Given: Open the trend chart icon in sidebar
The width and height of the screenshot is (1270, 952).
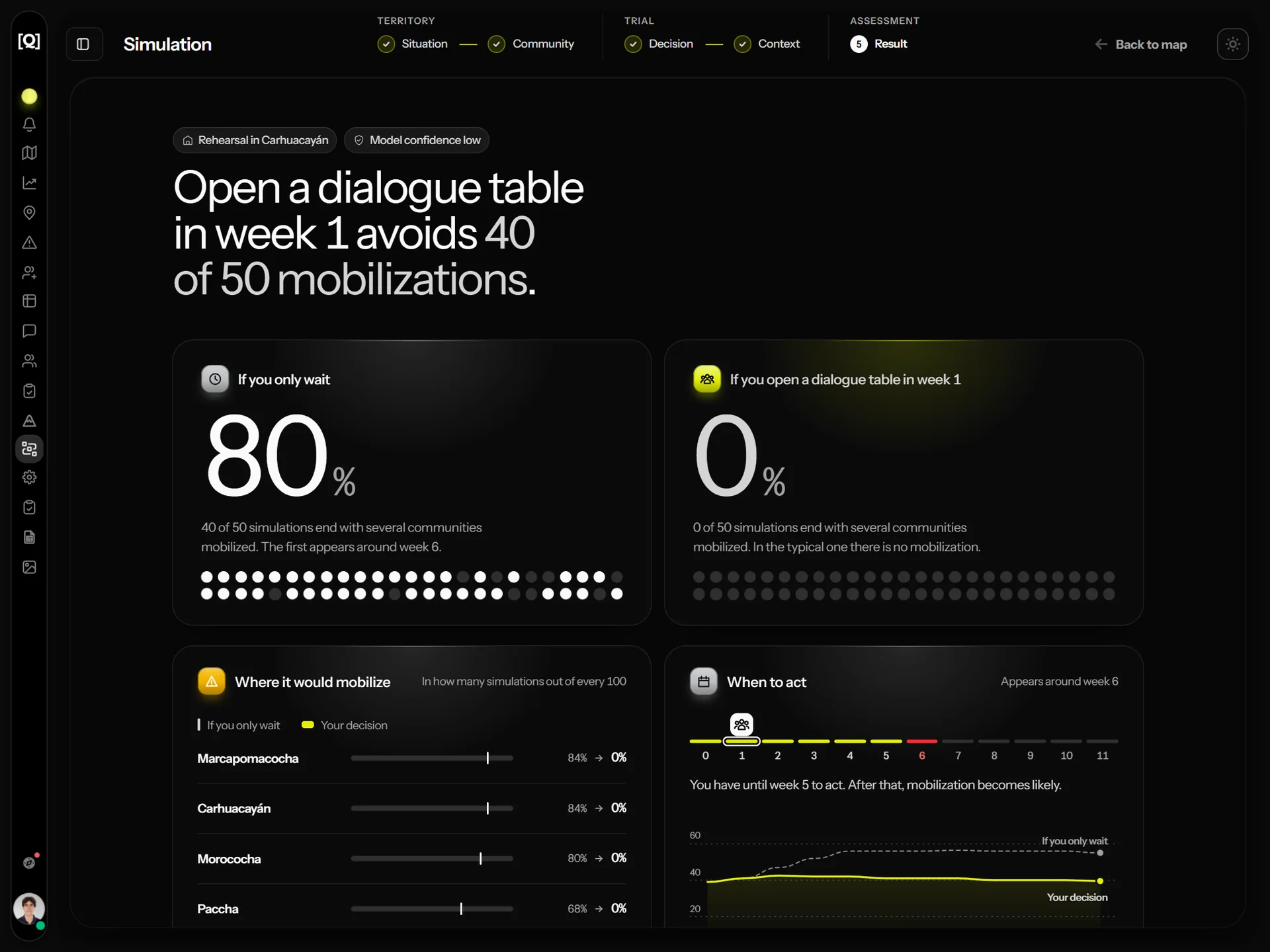Looking at the screenshot, I should pyautogui.click(x=29, y=183).
